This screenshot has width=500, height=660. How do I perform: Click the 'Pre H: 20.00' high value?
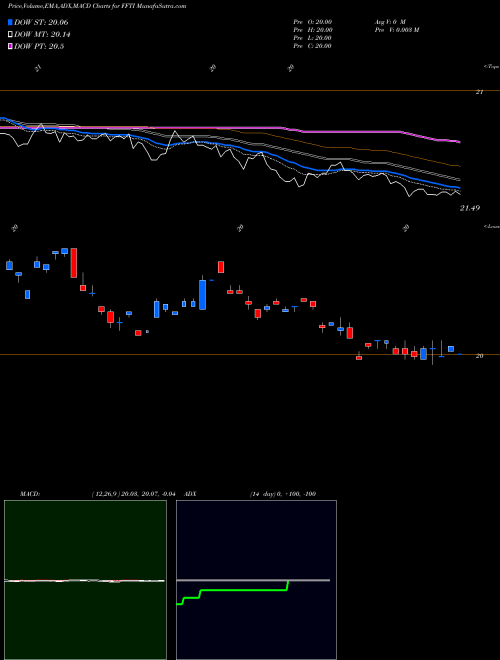313,30
